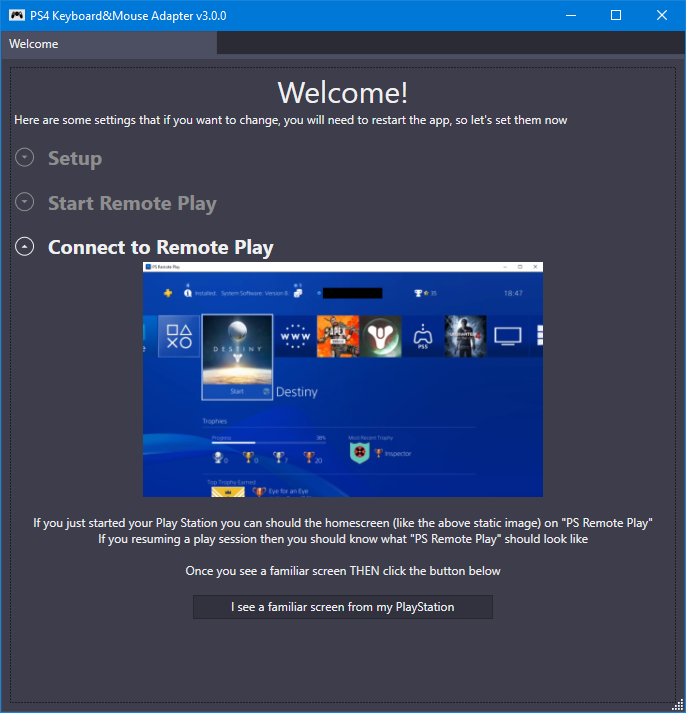Click the window resize grip corner
Viewport: 686px width, 713px height.
678,705
